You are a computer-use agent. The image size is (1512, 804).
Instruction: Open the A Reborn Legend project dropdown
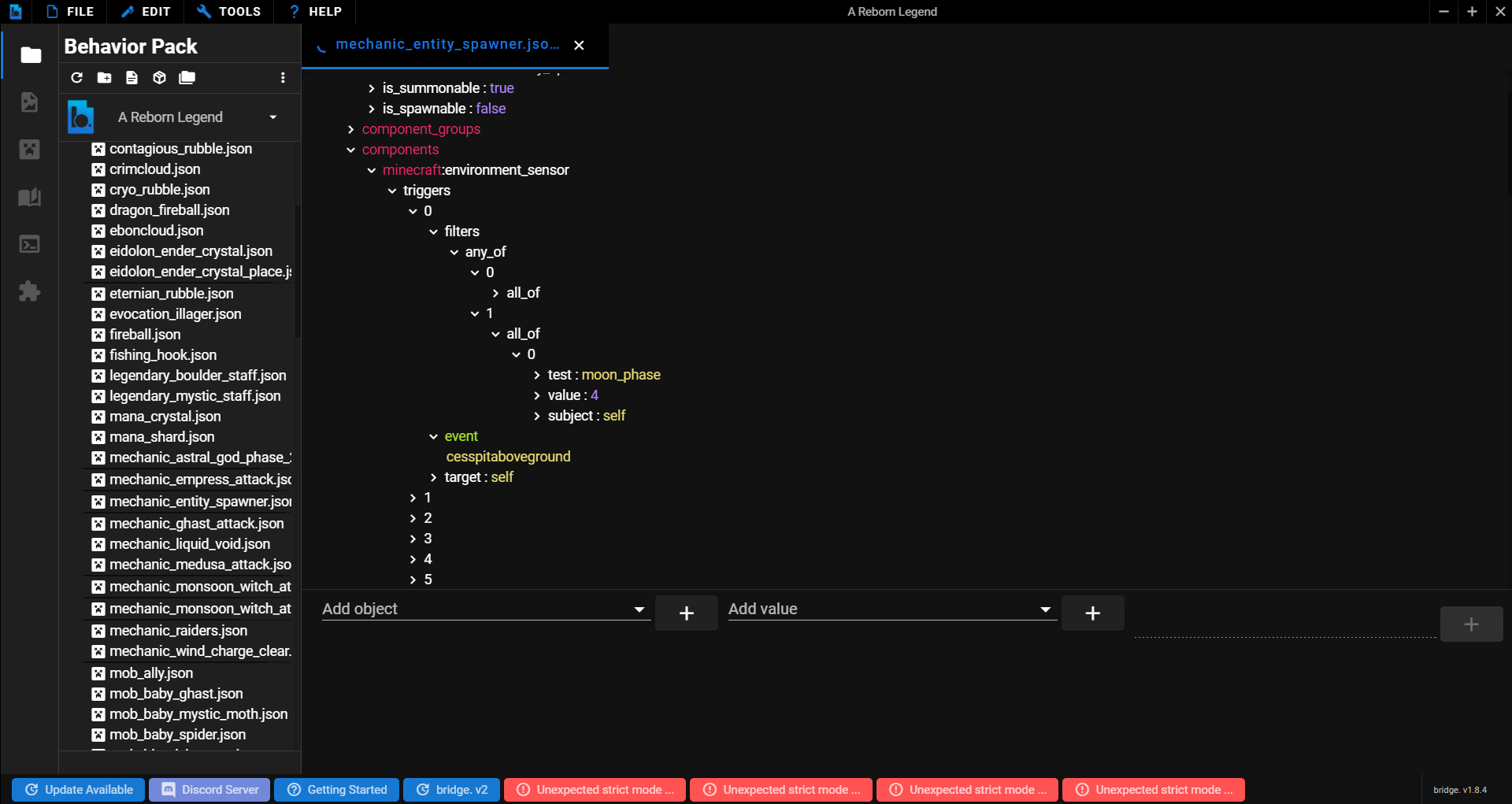pos(272,117)
